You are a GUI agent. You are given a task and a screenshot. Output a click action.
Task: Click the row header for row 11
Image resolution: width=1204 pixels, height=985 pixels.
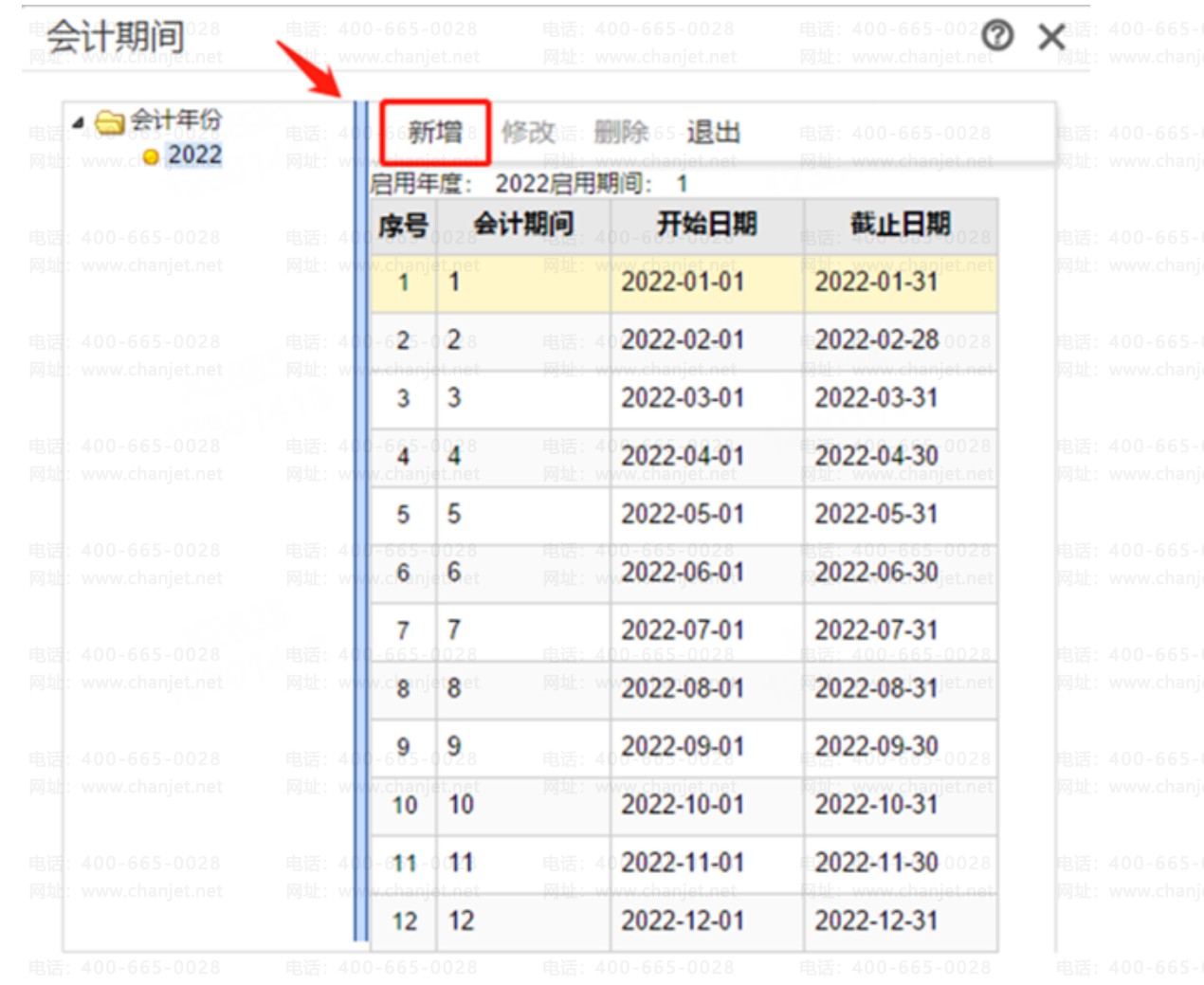point(404,863)
